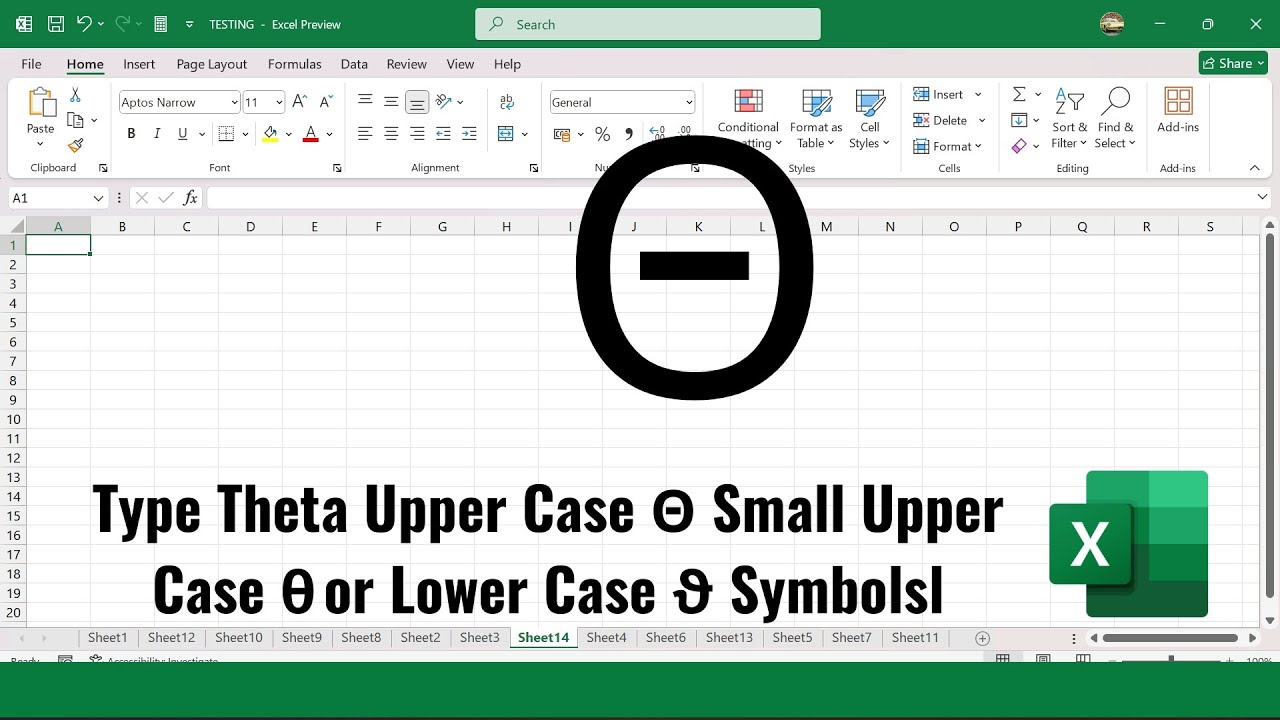The height and width of the screenshot is (720, 1280).
Task: Select the Sheet10 worksheet tab
Action: [239, 638]
